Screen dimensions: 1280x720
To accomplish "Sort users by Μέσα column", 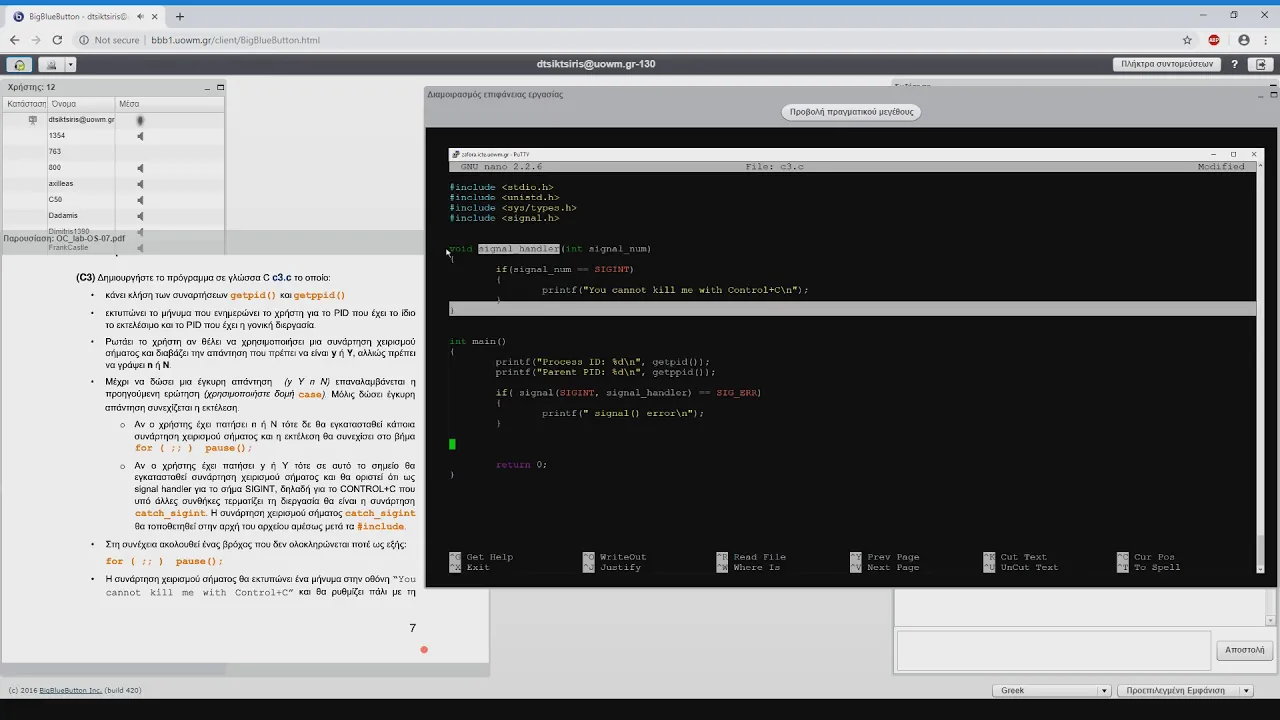I will 170,104.
